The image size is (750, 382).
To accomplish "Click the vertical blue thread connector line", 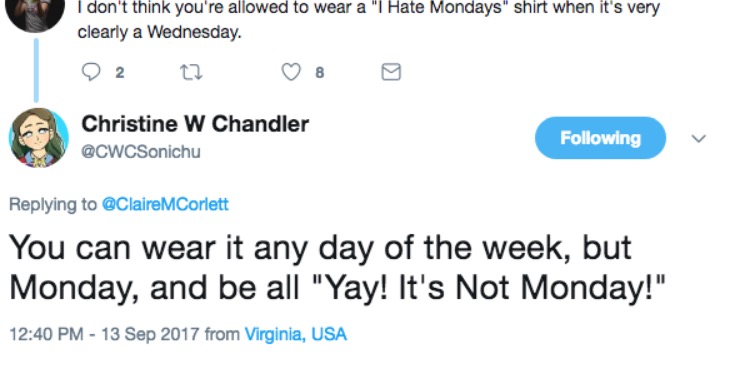I will [36, 70].
